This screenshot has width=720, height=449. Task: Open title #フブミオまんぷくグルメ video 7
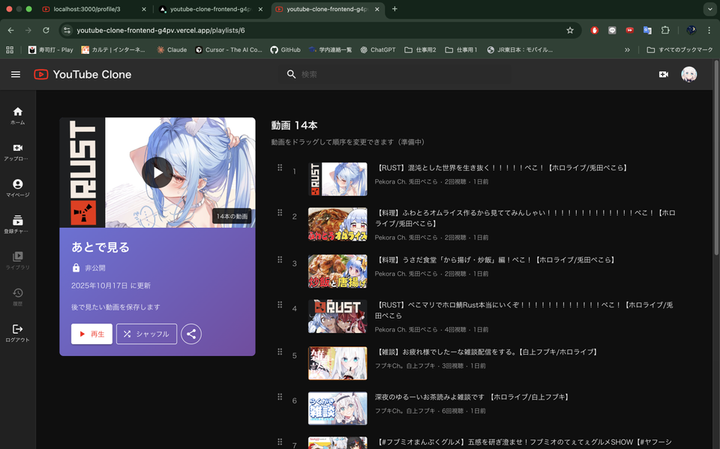523,442
